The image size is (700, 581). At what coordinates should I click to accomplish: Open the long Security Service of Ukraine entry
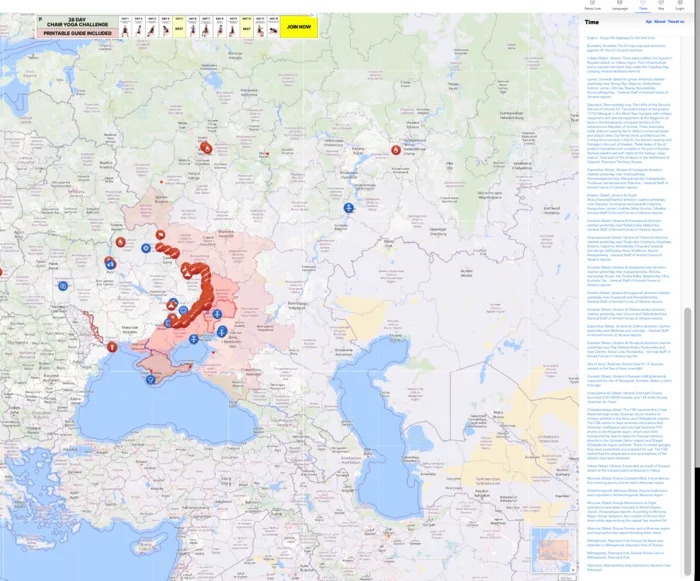629,133
